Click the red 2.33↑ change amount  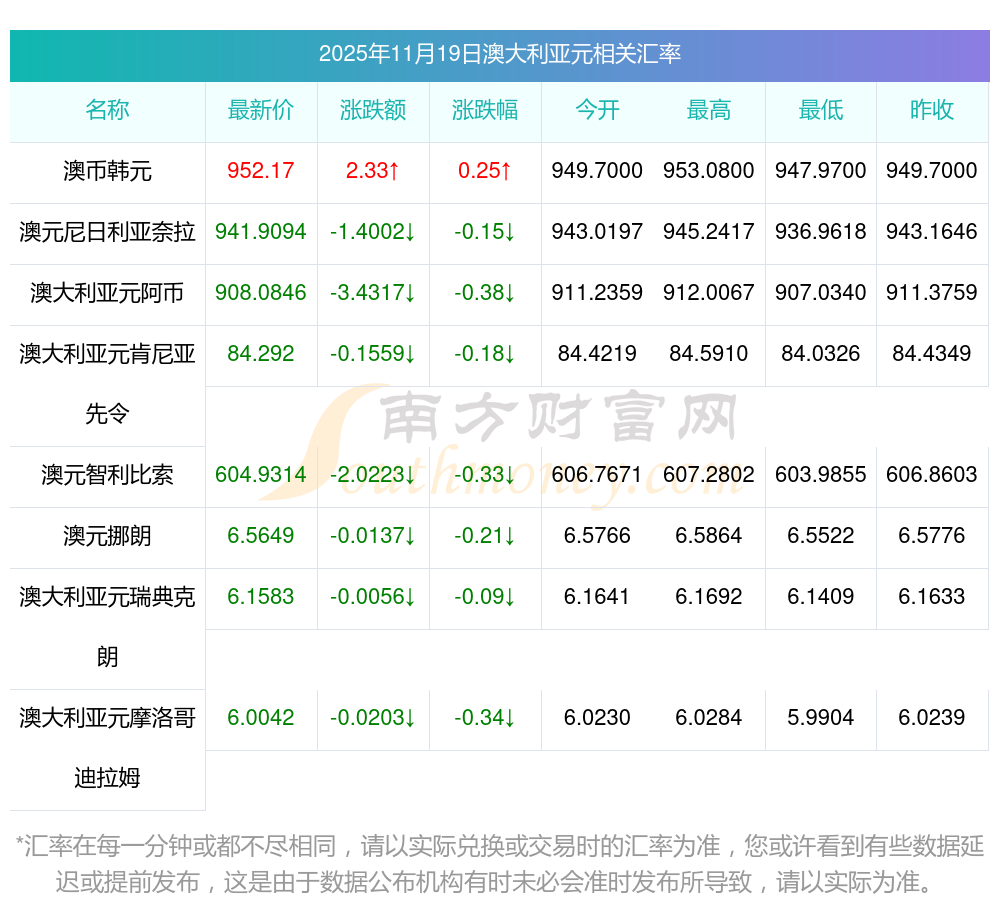pyautogui.click(x=373, y=171)
